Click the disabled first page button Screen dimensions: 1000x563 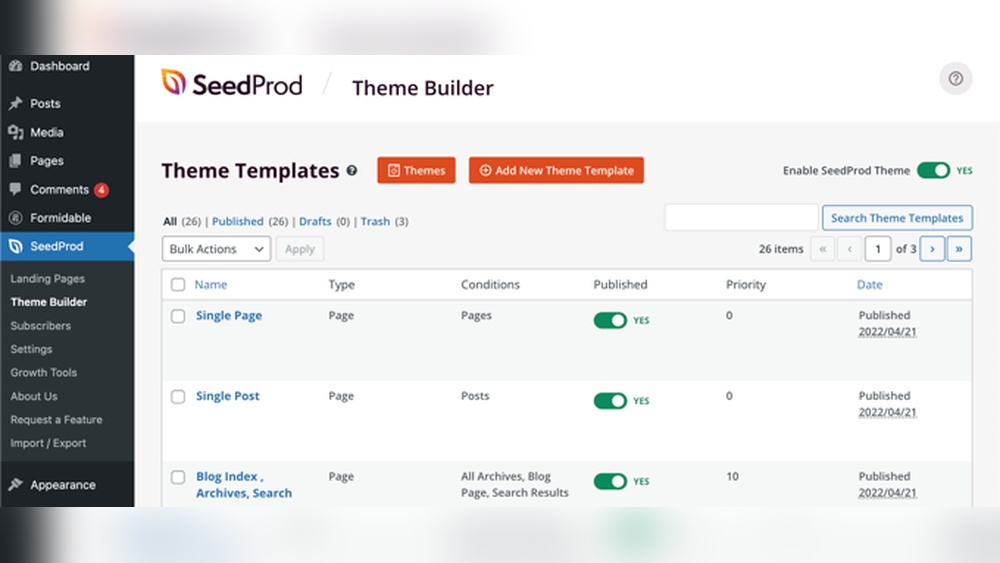click(823, 249)
